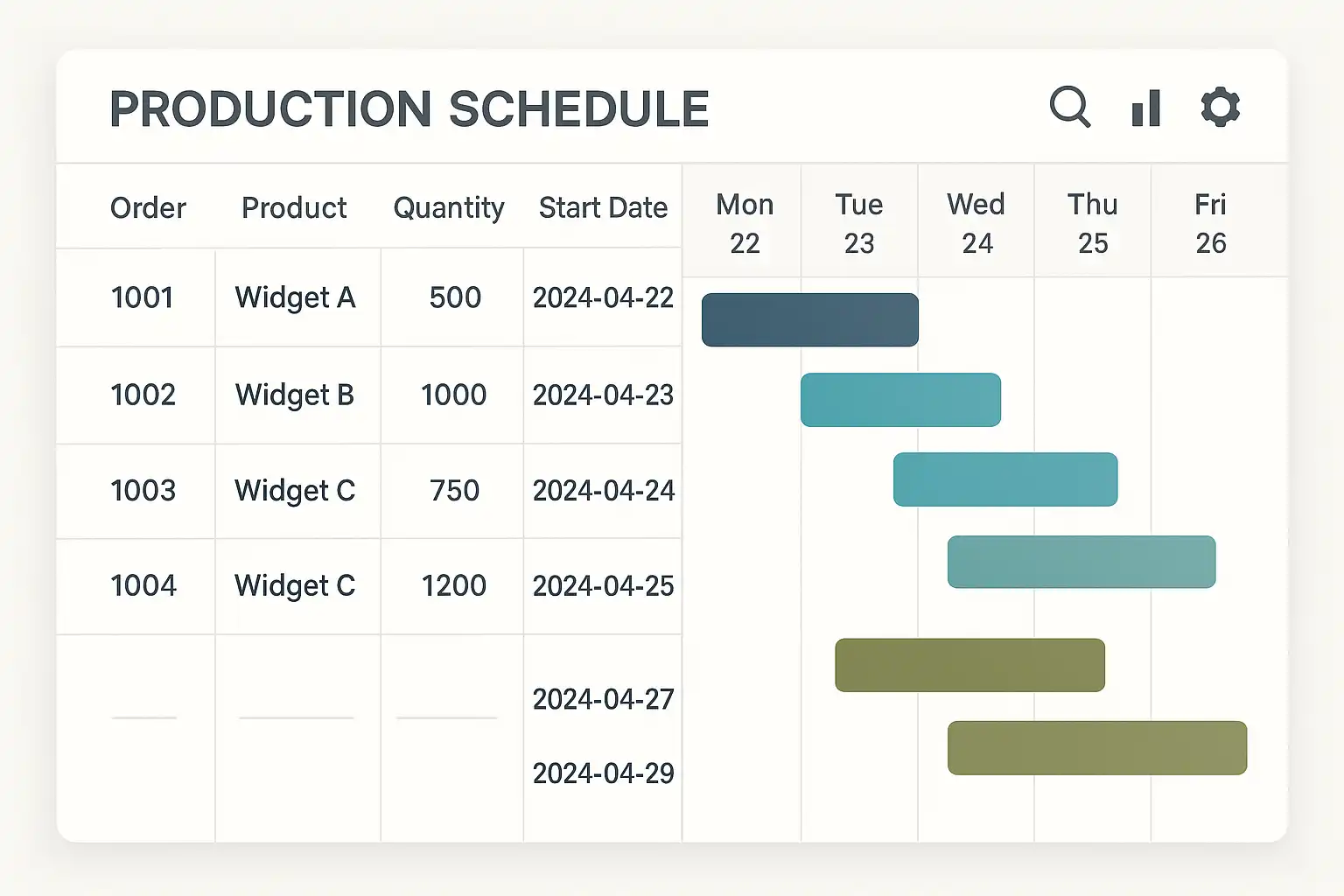Click the teal Gantt bar for order 1002
1344x896 pixels.
[x=900, y=400]
